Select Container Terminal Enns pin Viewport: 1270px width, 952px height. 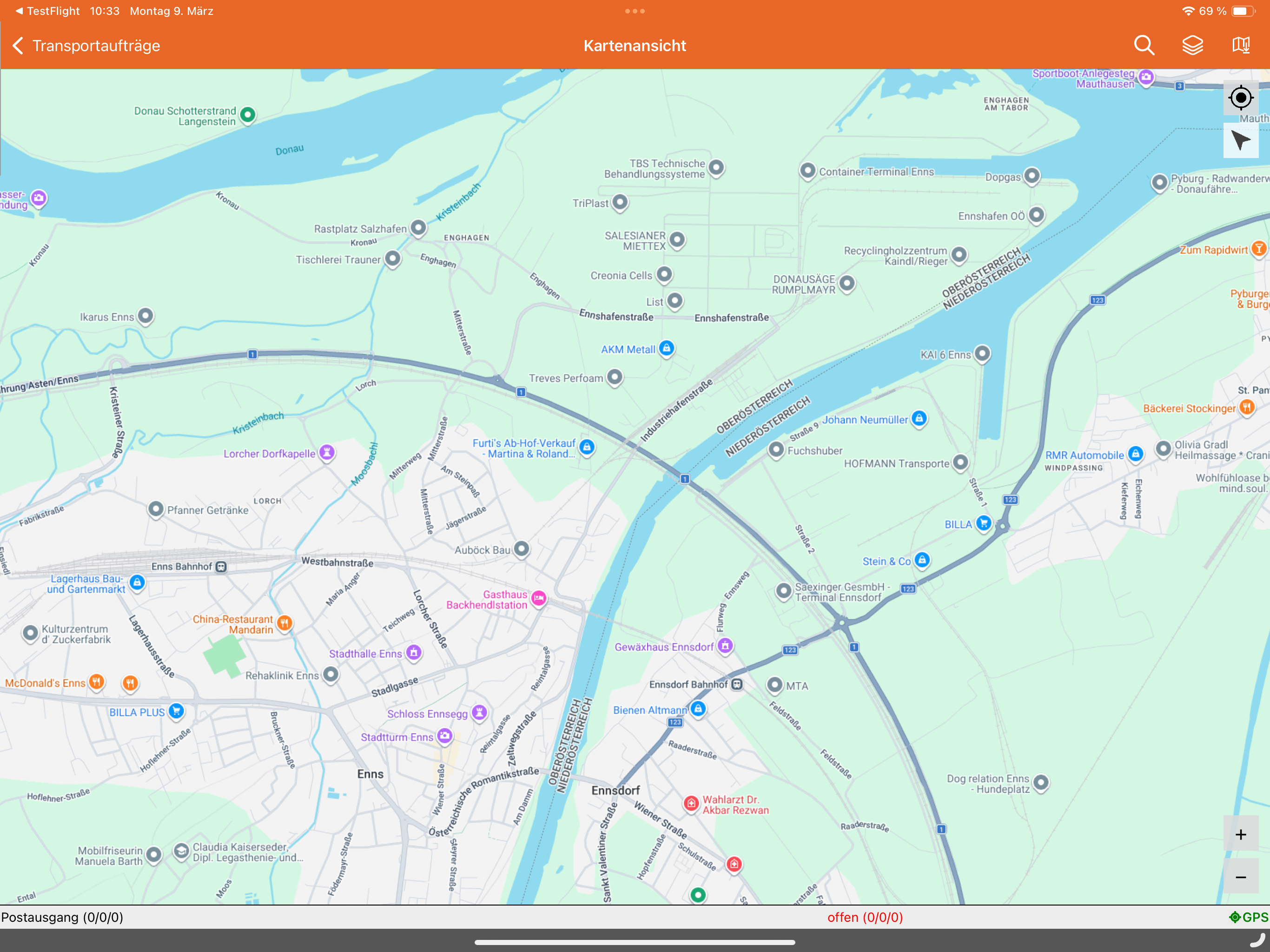[807, 171]
